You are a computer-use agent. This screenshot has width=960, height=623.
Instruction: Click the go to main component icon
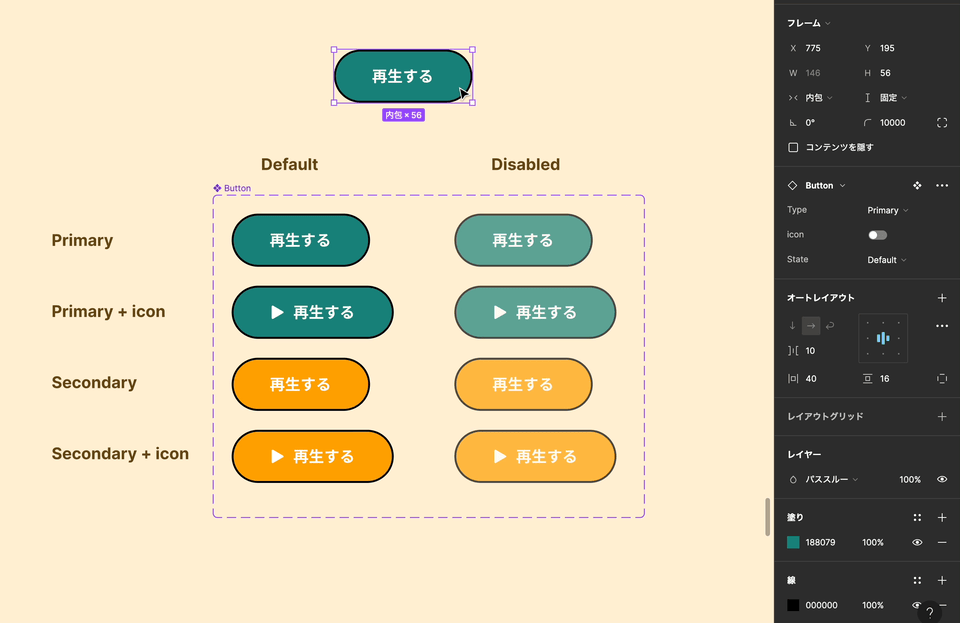[x=917, y=185]
